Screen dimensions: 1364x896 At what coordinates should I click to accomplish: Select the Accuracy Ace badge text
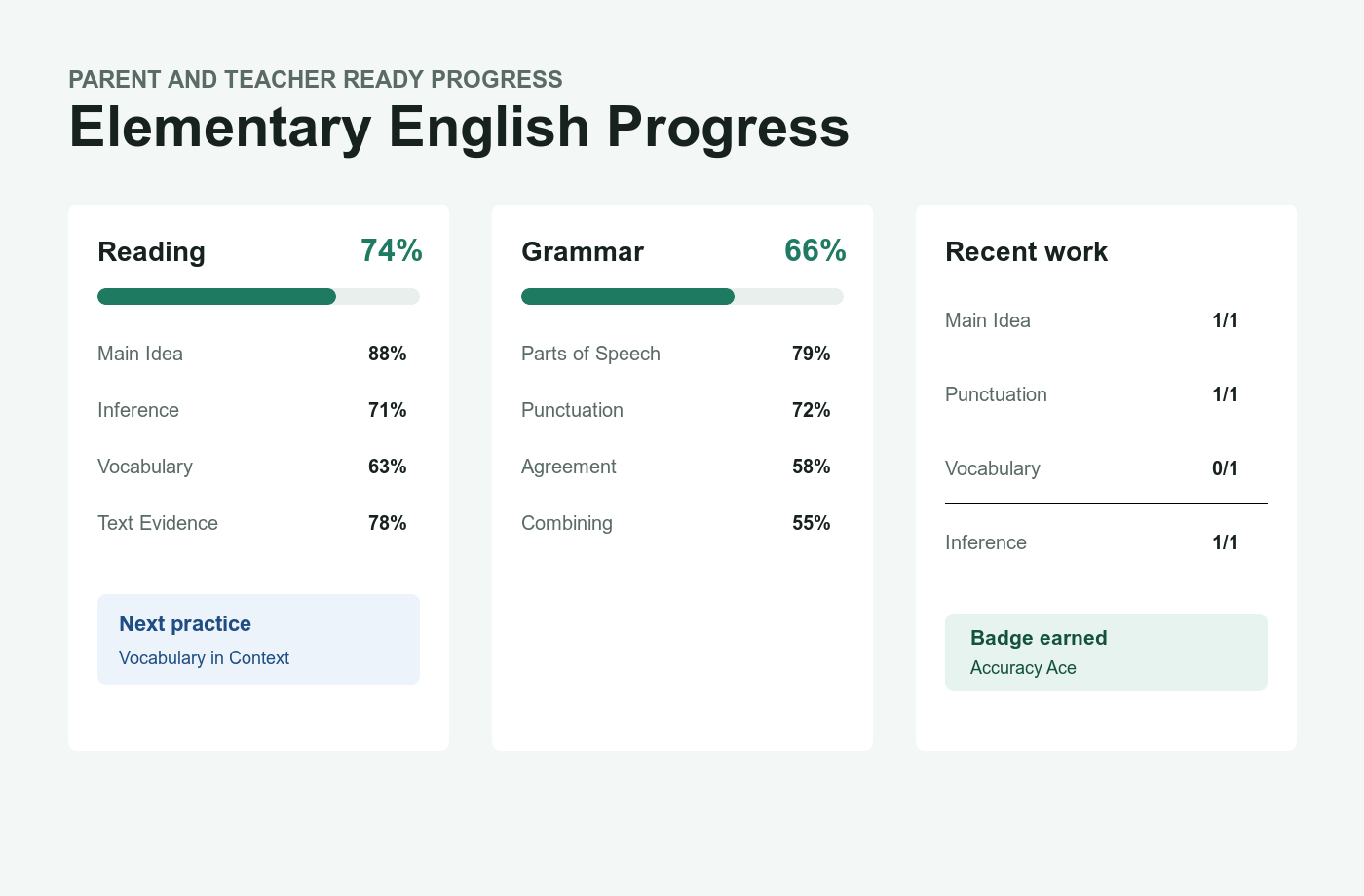[1023, 668]
